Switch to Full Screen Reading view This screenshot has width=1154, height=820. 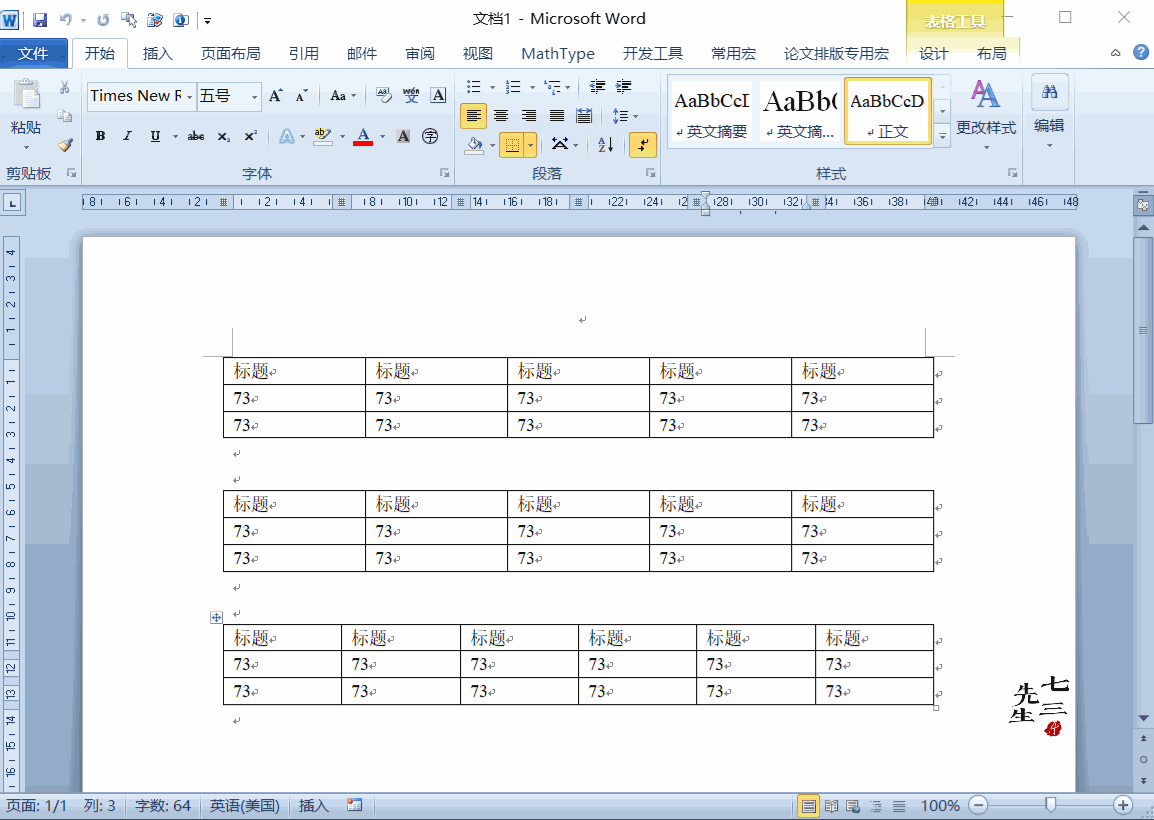[832, 806]
